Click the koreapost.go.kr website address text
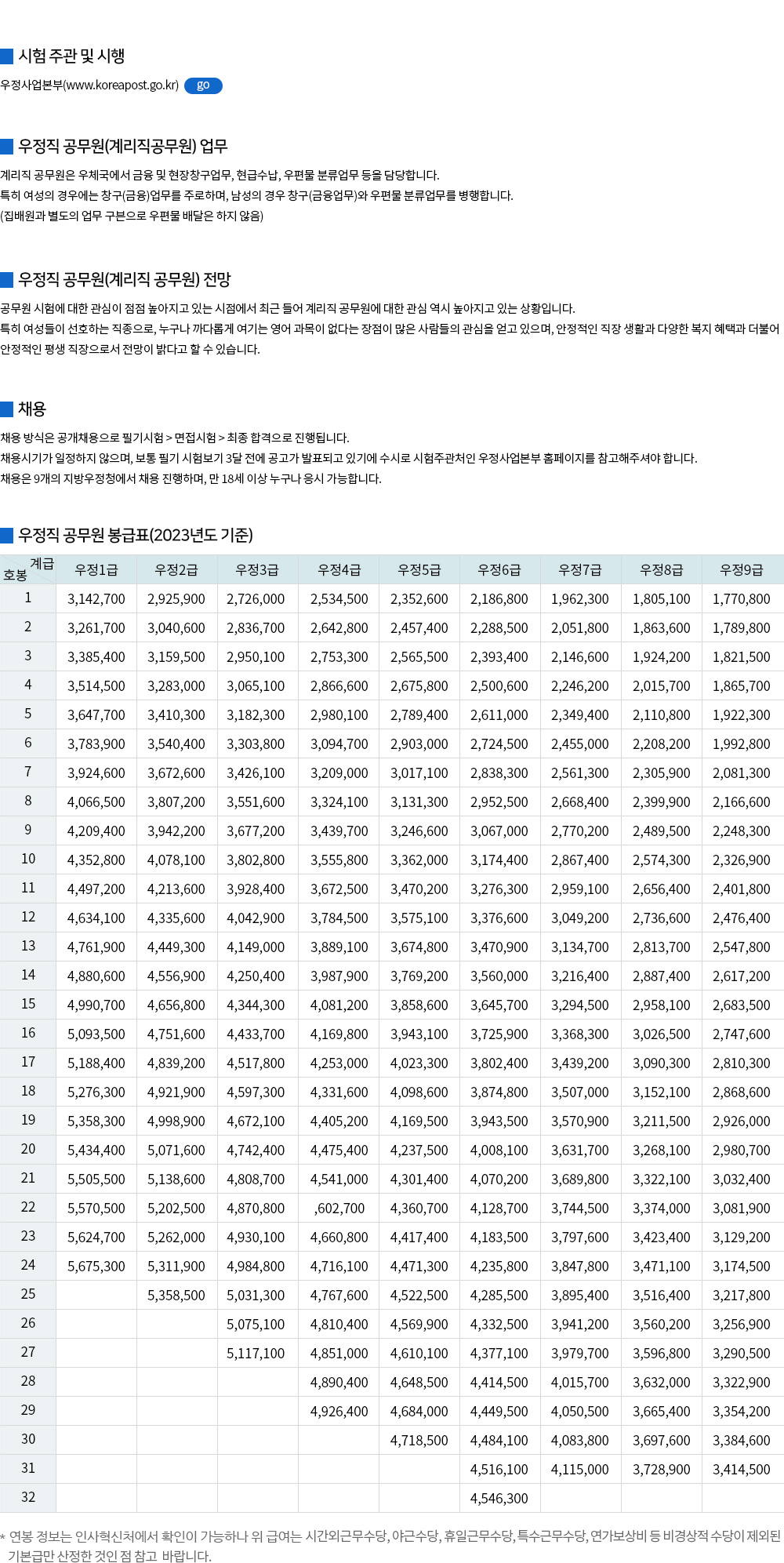Viewport: 784px width, 1563px height. pyautogui.click(x=89, y=85)
